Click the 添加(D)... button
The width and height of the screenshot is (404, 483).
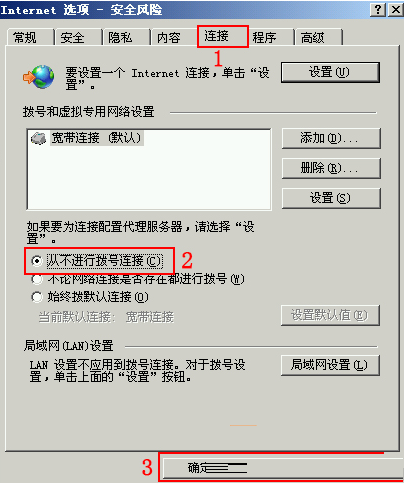pyautogui.click(x=331, y=138)
